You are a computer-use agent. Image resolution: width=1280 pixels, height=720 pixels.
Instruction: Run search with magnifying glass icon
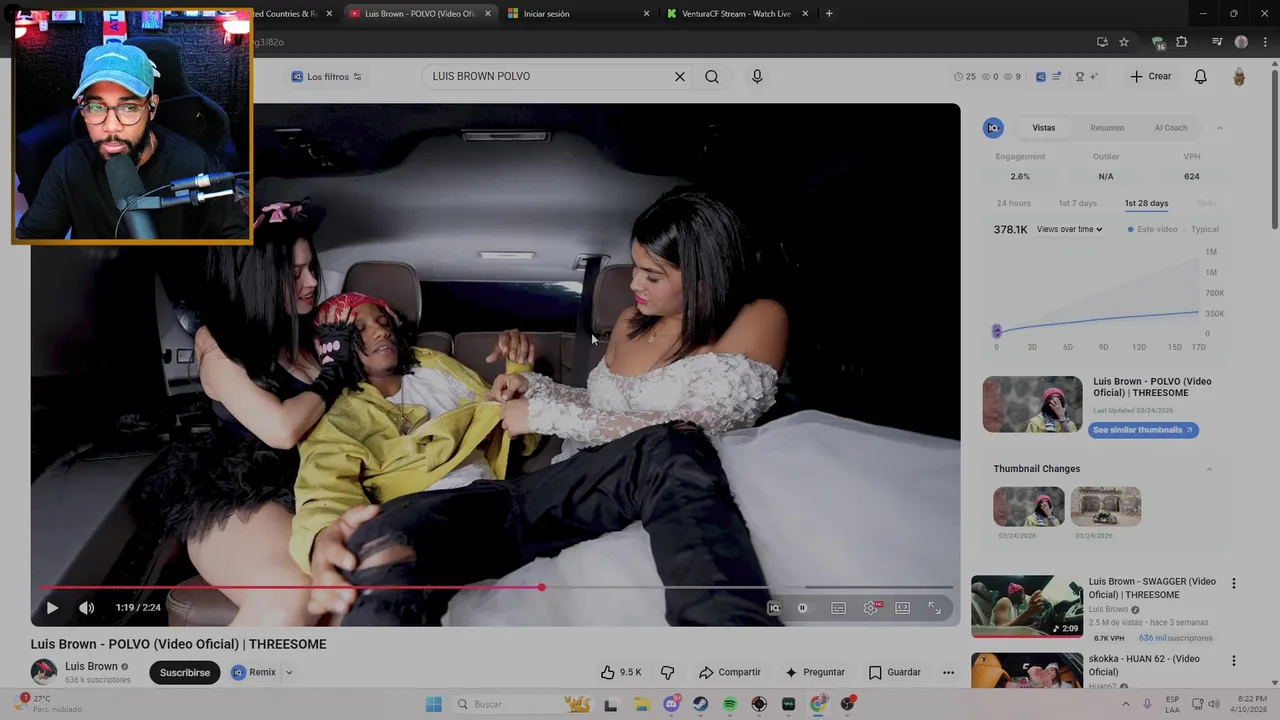pos(712,77)
